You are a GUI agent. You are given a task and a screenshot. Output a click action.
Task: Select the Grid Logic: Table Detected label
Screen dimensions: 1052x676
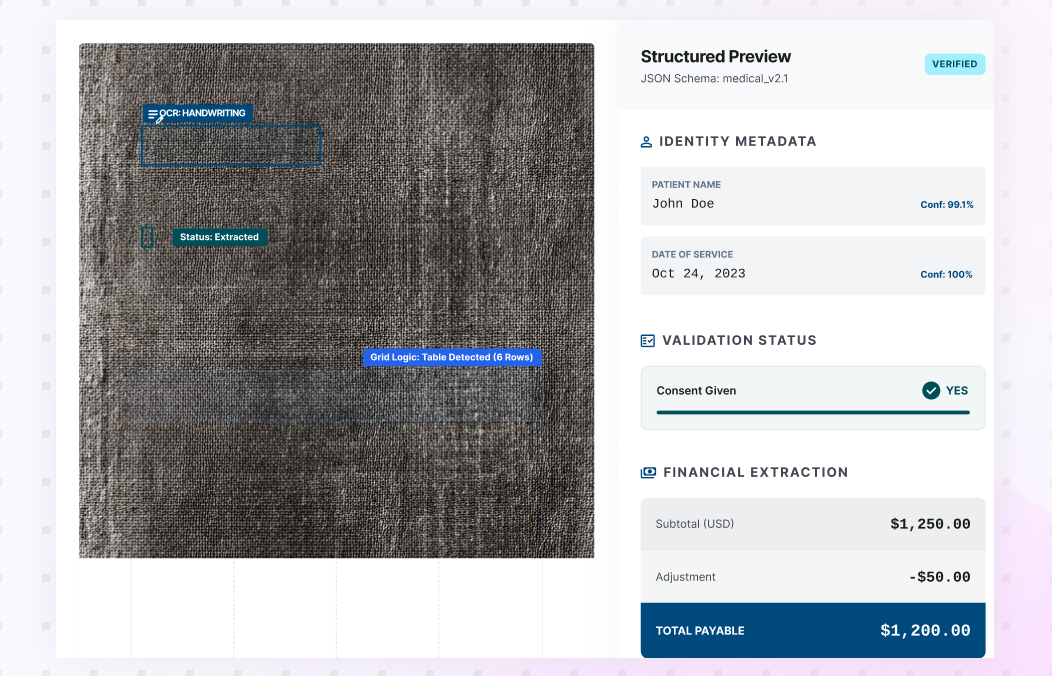click(452, 357)
